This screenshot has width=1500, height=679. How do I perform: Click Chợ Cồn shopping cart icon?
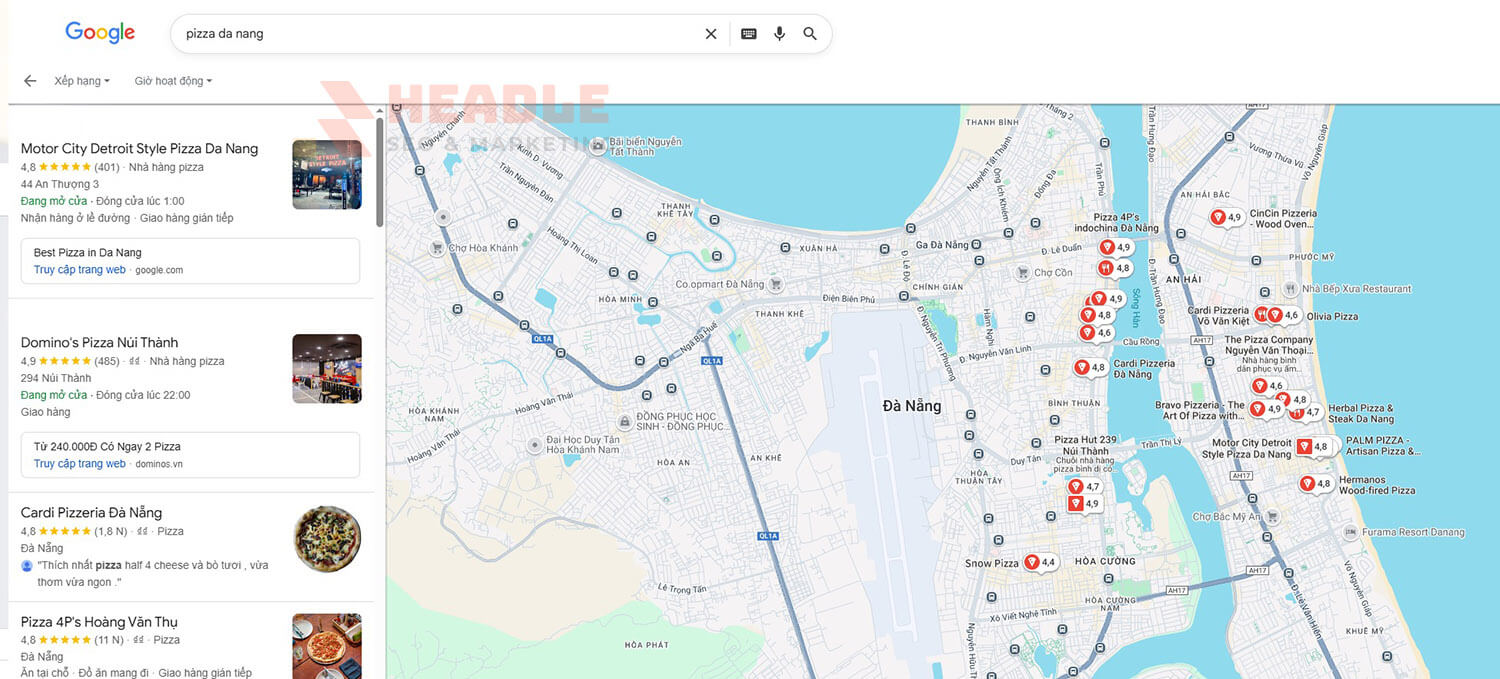pos(1022,272)
